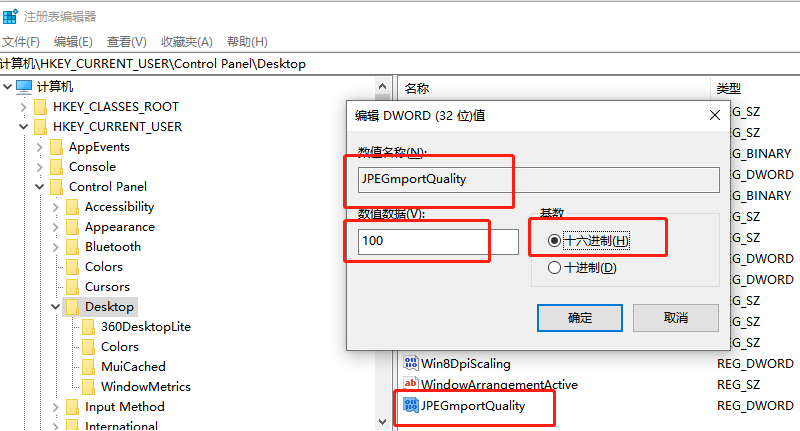
Task: Open the 编辑(E) menu
Action: [x=73, y=42]
